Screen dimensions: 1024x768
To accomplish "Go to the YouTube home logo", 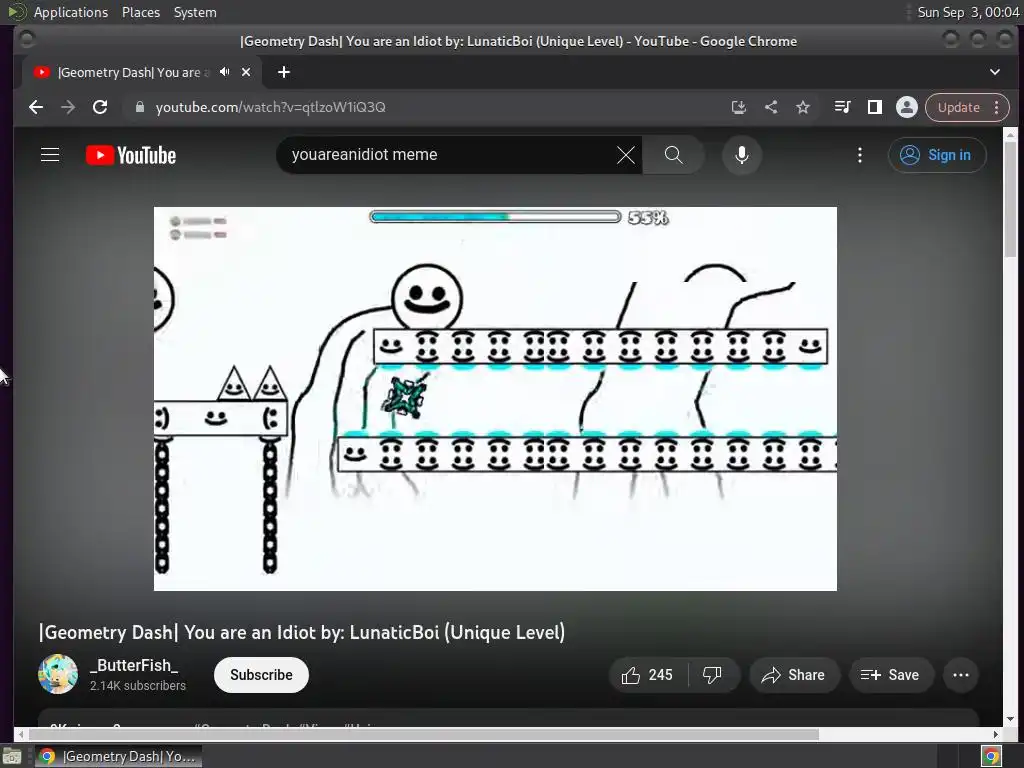I will [131, 155].
